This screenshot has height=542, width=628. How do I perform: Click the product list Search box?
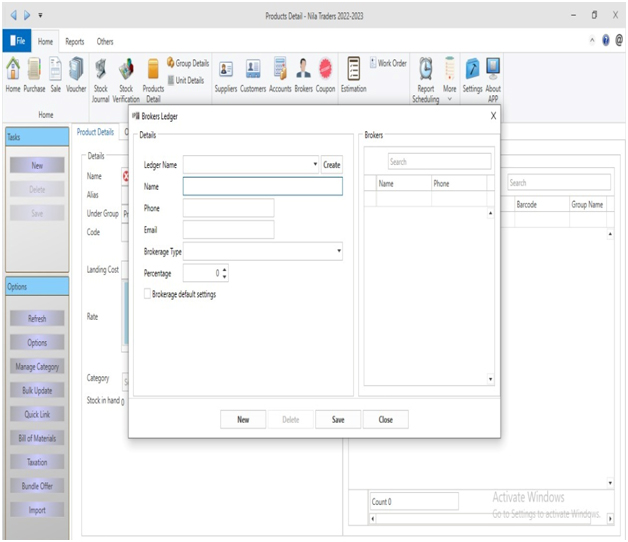[x=559, y=183]
